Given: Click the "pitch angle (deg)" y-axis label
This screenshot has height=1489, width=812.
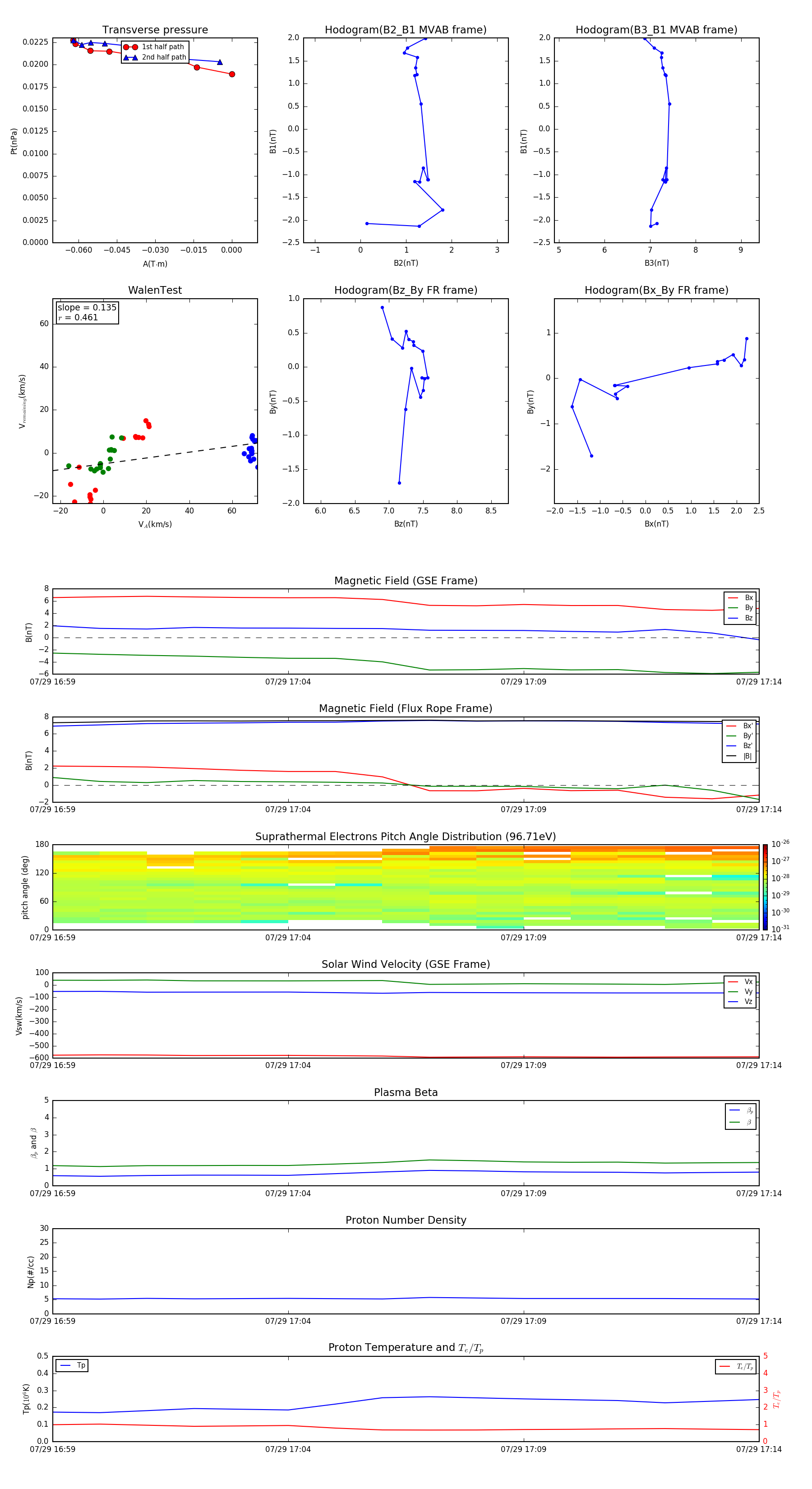Looking at the screenshot, I should (25, 887).
